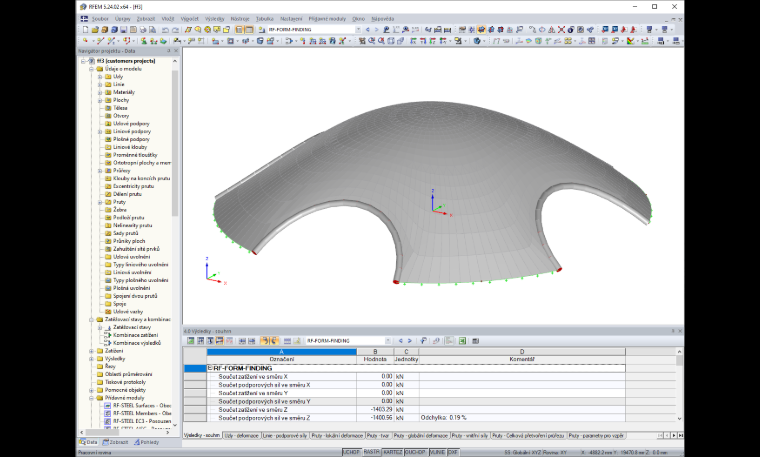Click the next load case blue arrow
The height and width of the screenshot is (457, 760).
coord(377,30)
